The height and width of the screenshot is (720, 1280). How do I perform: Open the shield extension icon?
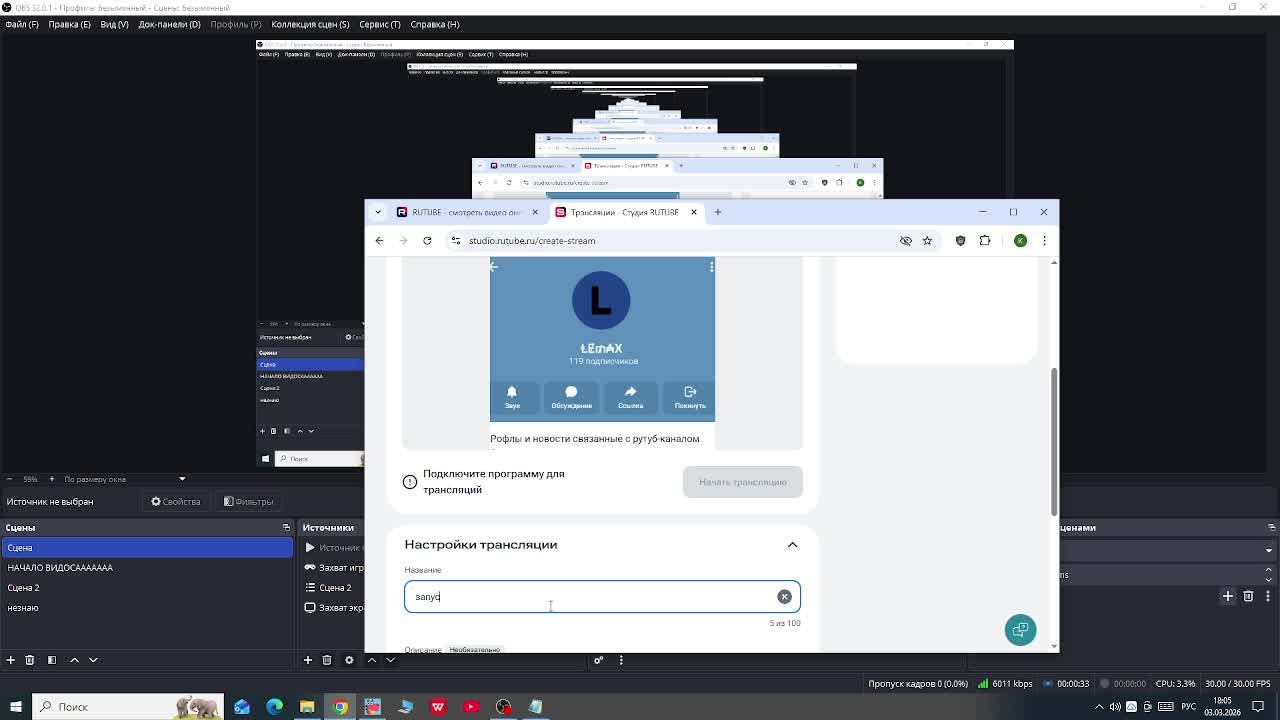[960, 241]
